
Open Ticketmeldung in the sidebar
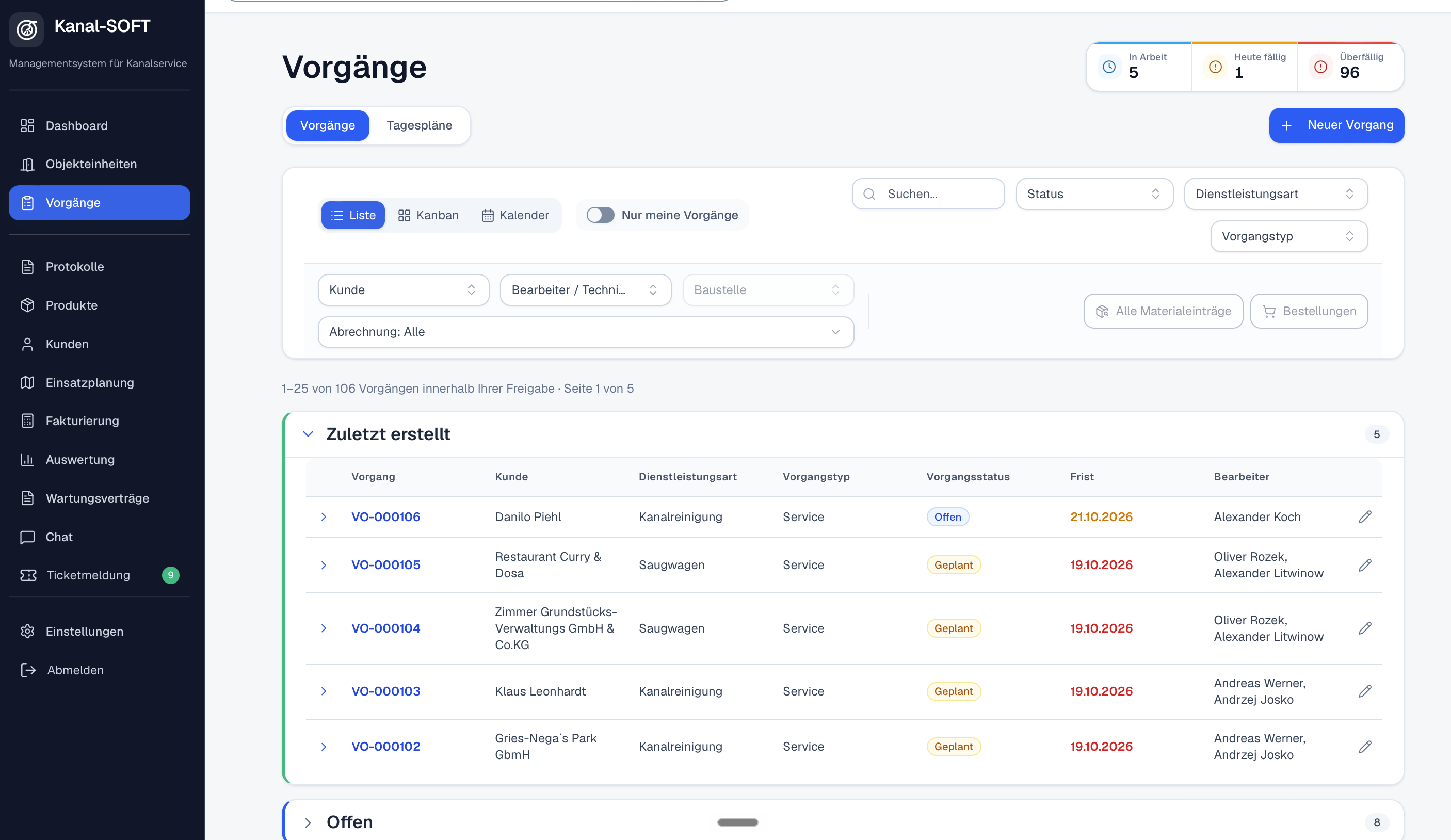click(99, 575)
